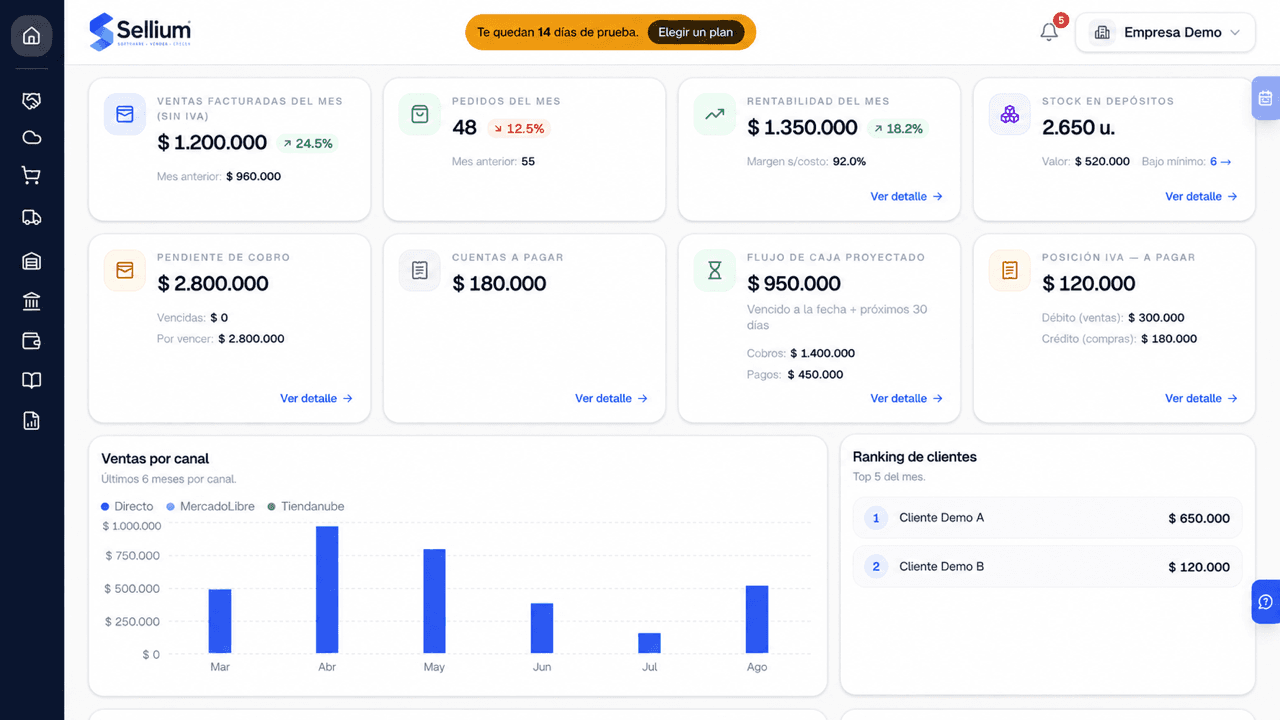
Task: Open the handshake icon in sidebar
Action: click(x=31, y=101)
